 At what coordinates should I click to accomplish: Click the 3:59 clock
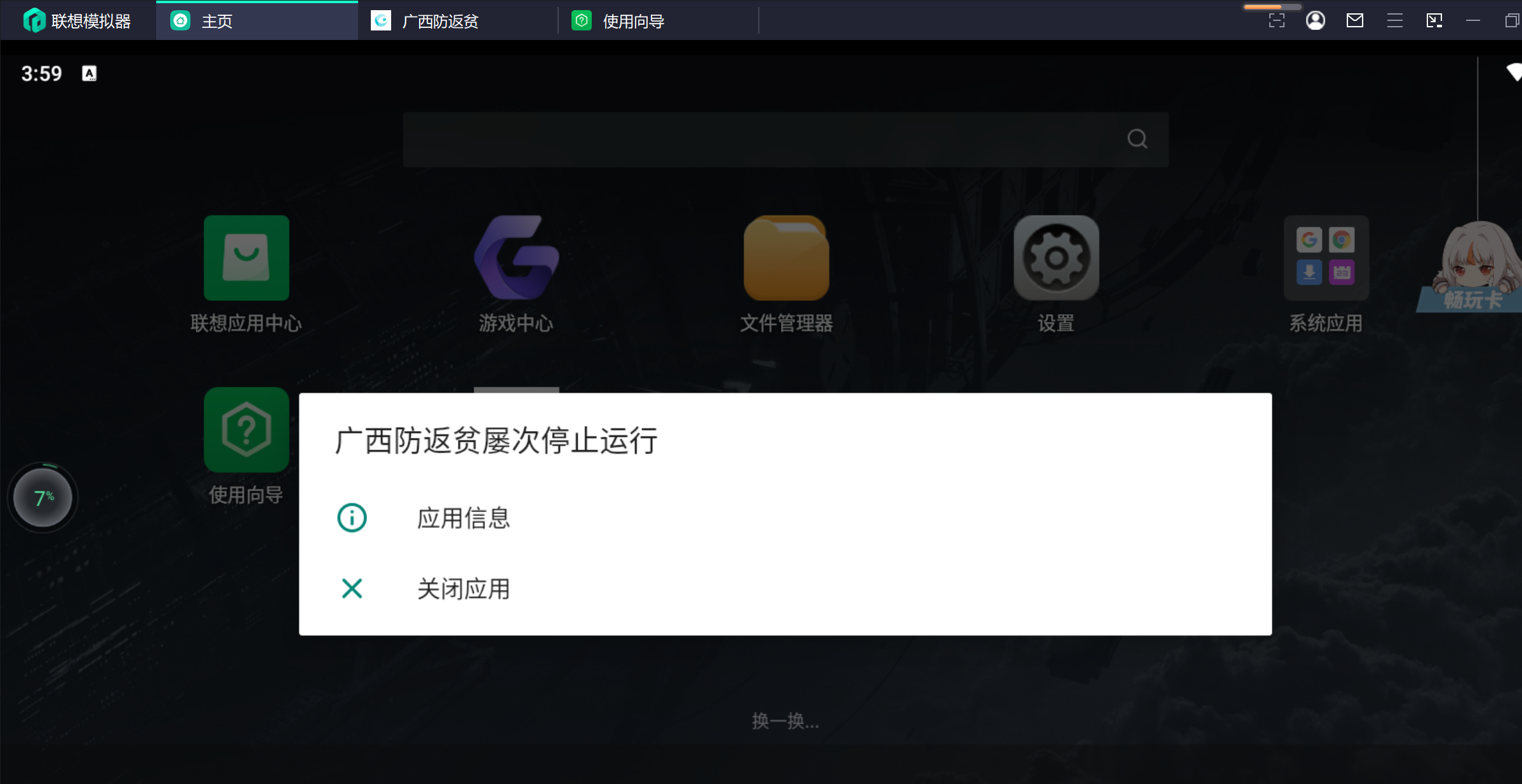pos(41,74)
